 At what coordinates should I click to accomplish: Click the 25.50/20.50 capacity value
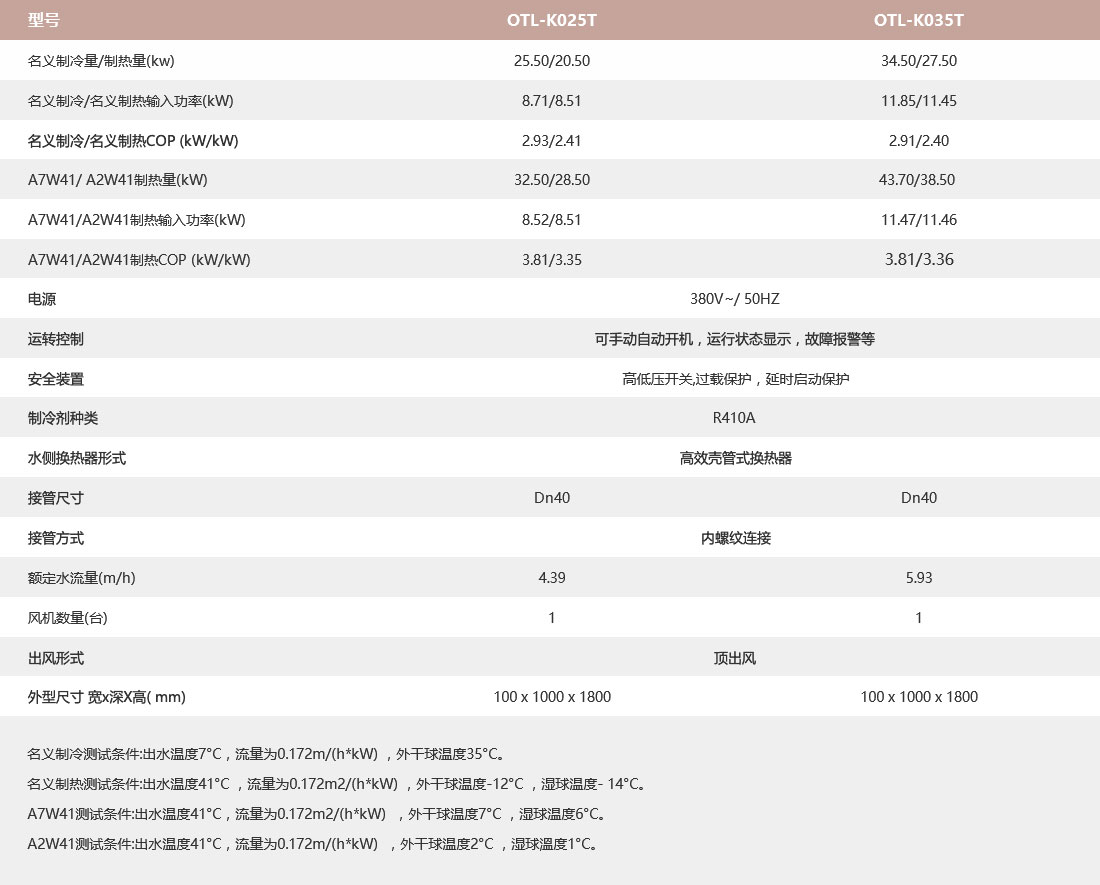[552, 61]
